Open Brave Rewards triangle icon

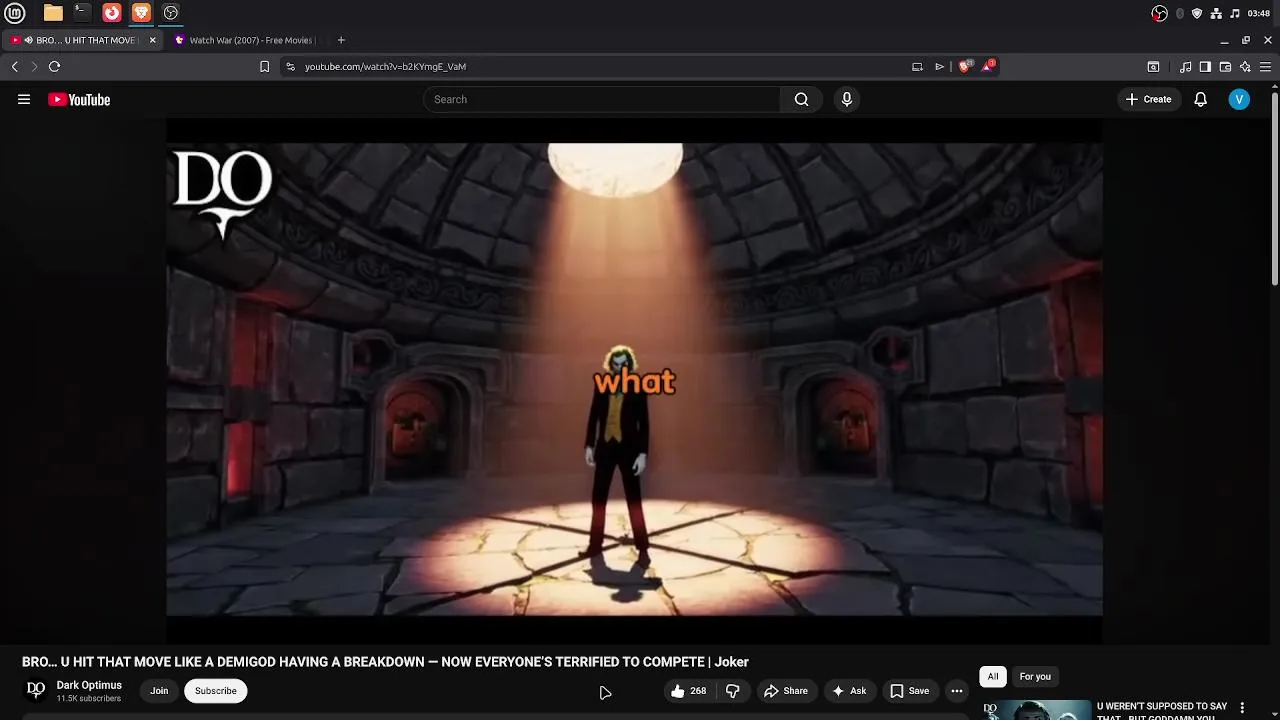(988, 66)
